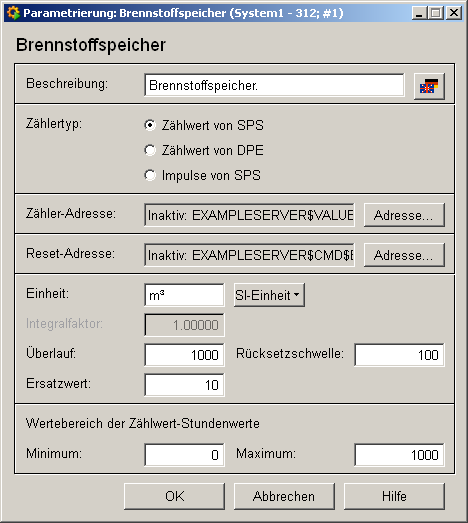Focus the Beschreibung text field
The height and width of the screenshot is (523, 468).
[275, 85]
